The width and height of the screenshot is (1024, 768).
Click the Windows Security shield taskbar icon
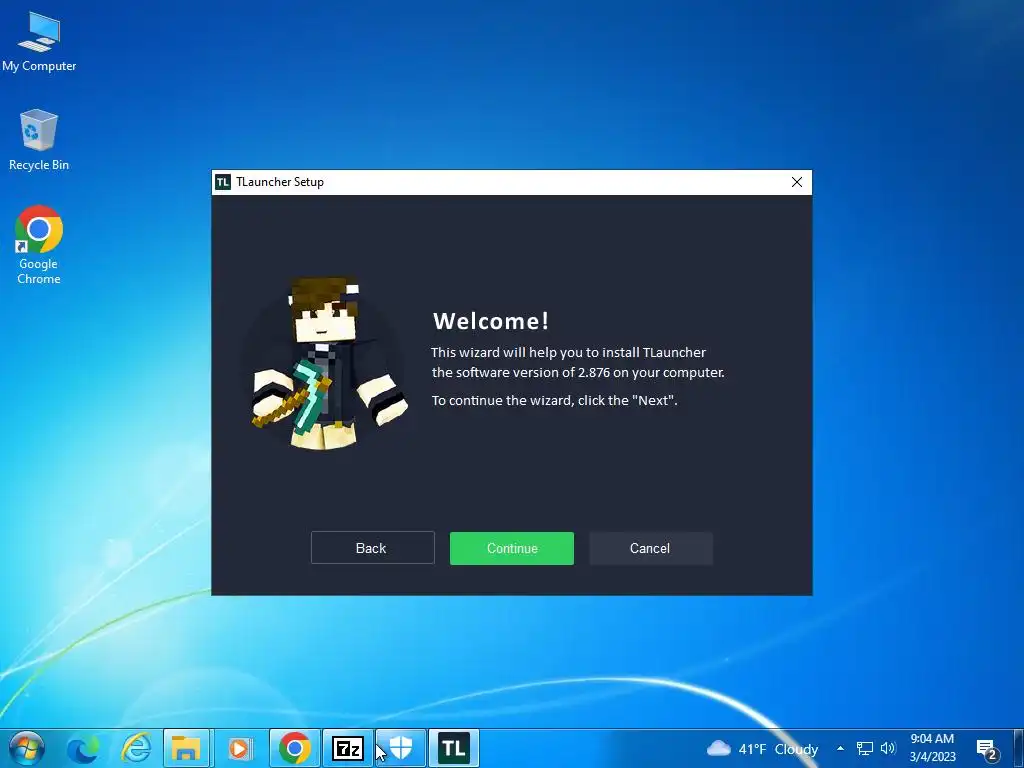[401, 748]
